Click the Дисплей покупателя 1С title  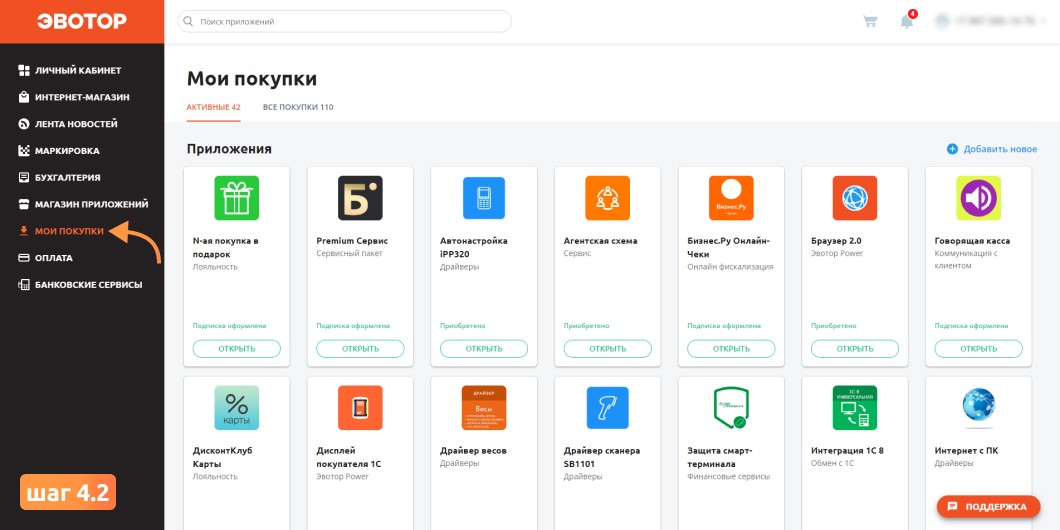(349, 458)
